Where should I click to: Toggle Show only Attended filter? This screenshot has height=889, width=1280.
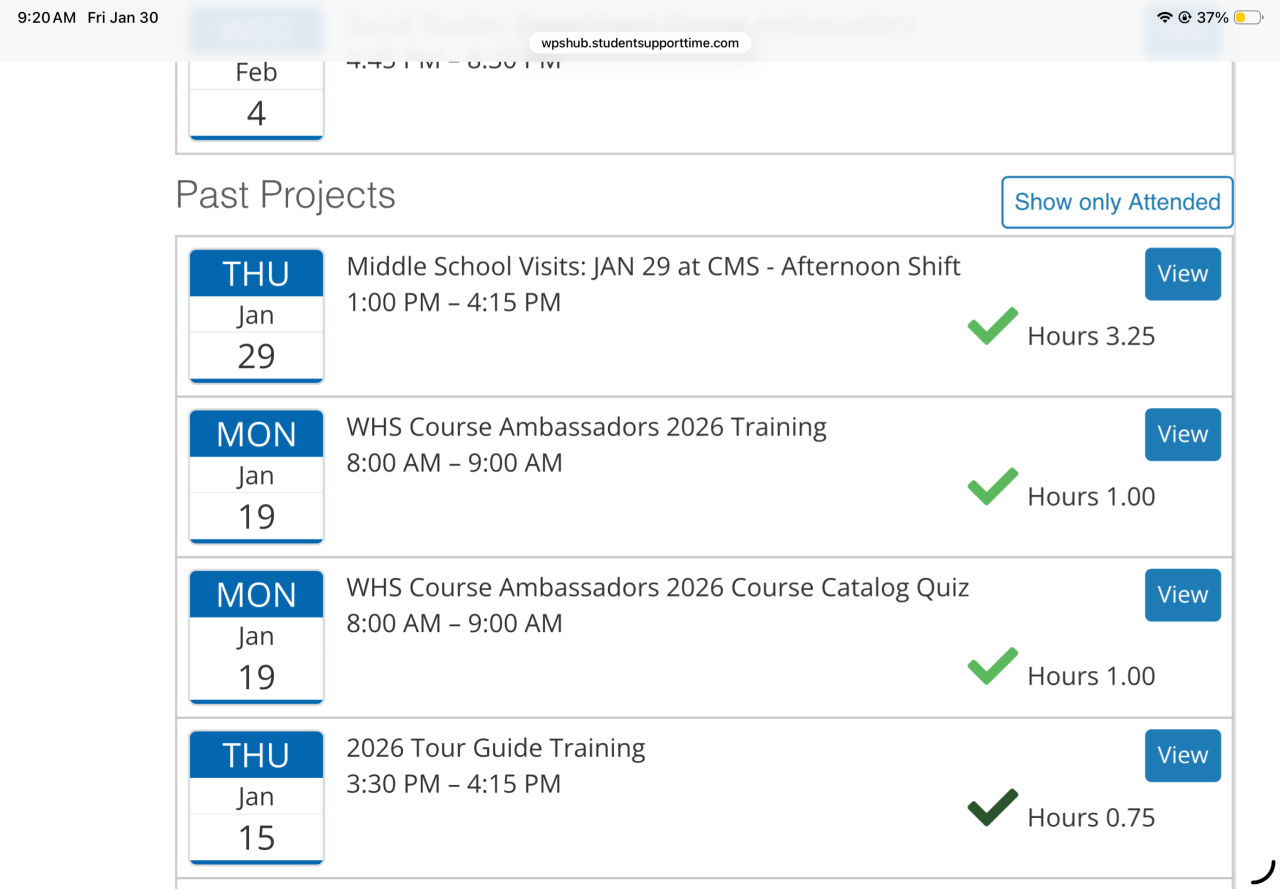[x=1117, y=202]
